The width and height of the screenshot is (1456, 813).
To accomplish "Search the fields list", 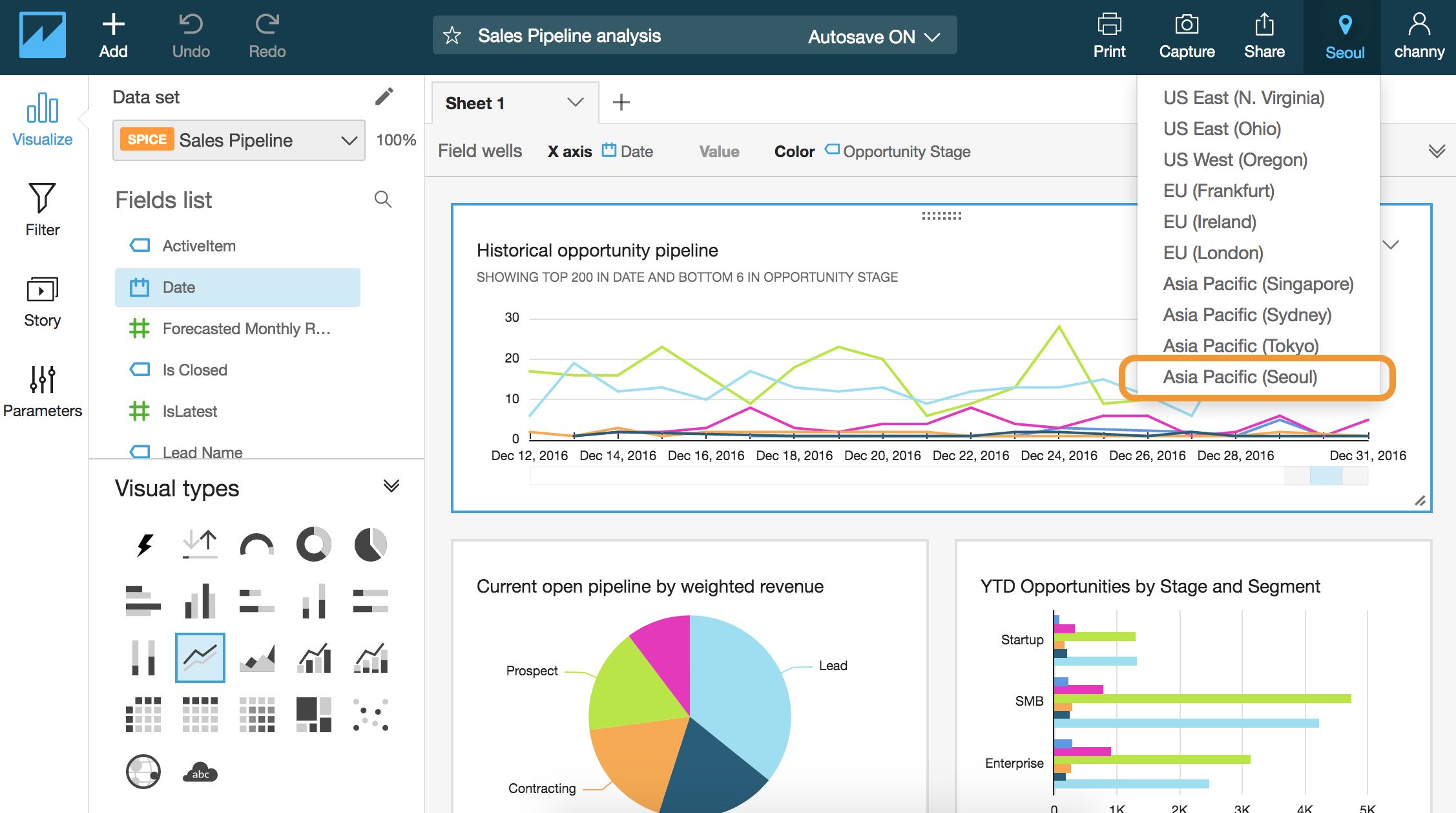I will click(383, 200).
